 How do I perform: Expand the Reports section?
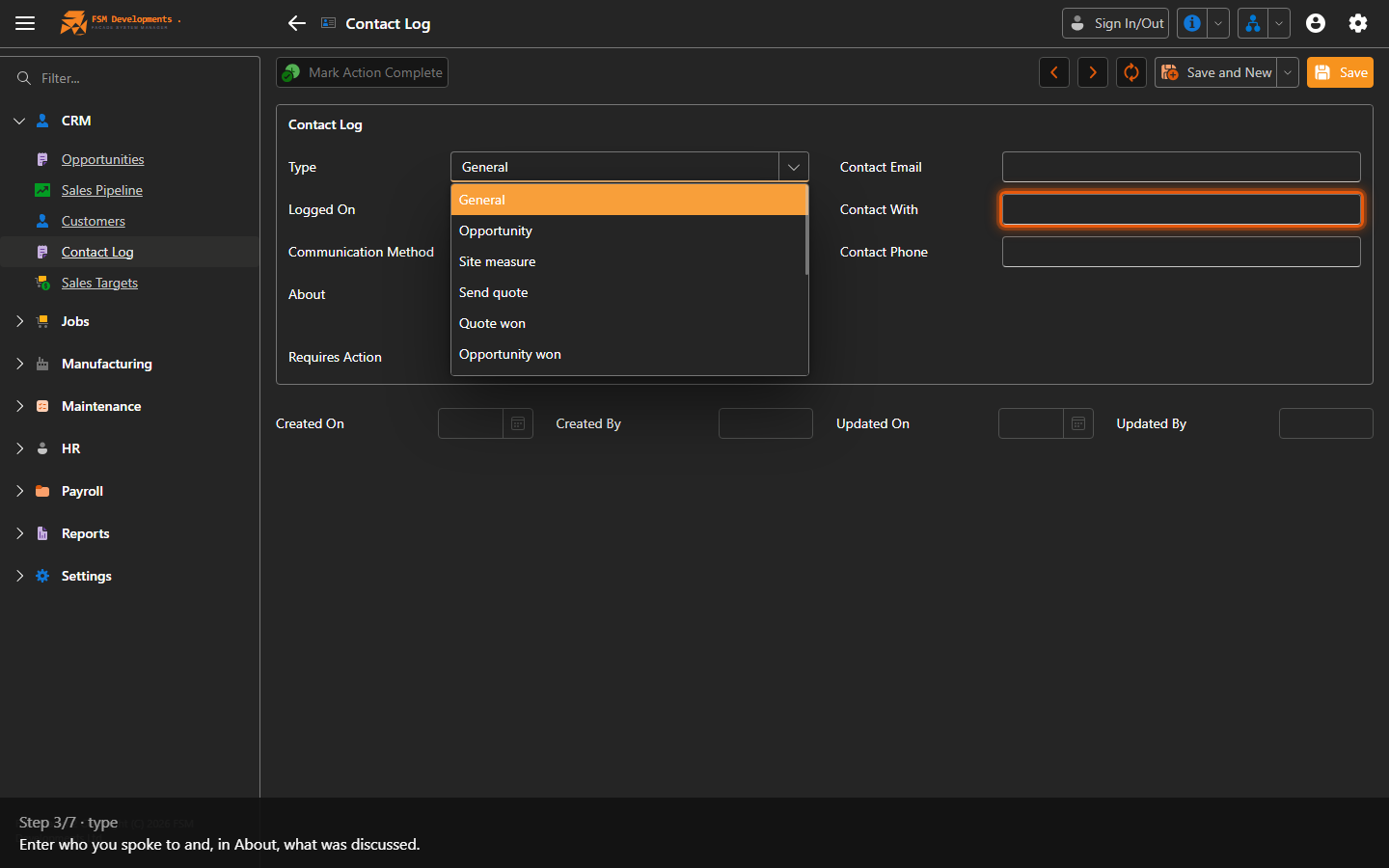[19, 533]
